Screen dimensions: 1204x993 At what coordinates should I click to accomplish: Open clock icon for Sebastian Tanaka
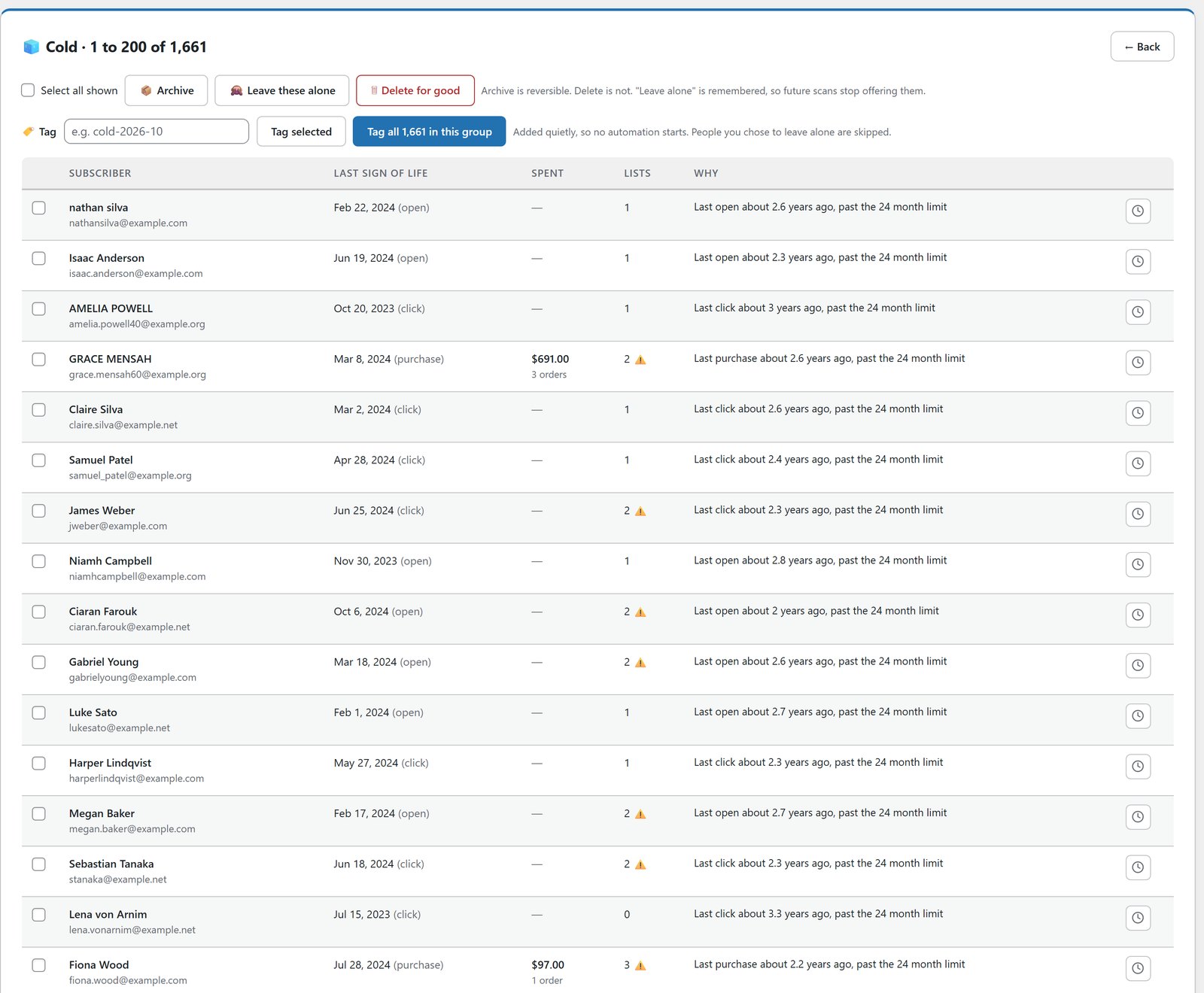(x=1138, y=867)
